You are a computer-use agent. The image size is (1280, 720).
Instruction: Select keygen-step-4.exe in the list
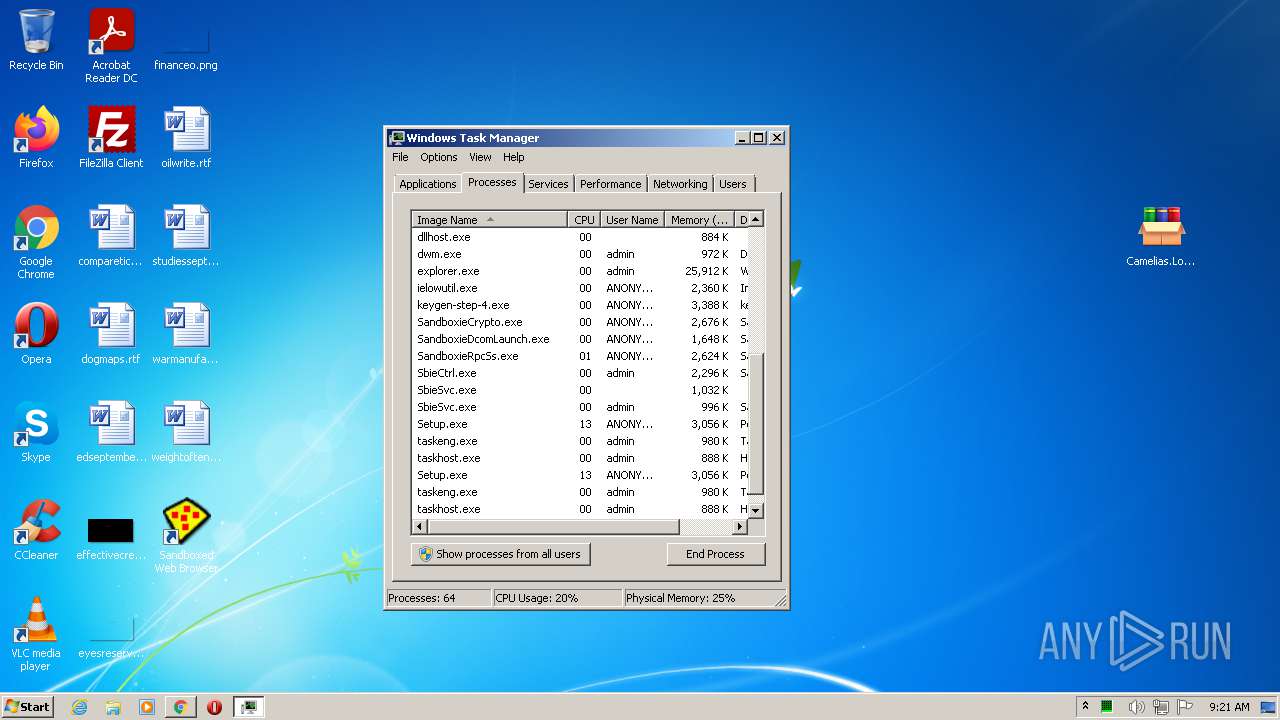pyautogui.click(x=580, y=305)
